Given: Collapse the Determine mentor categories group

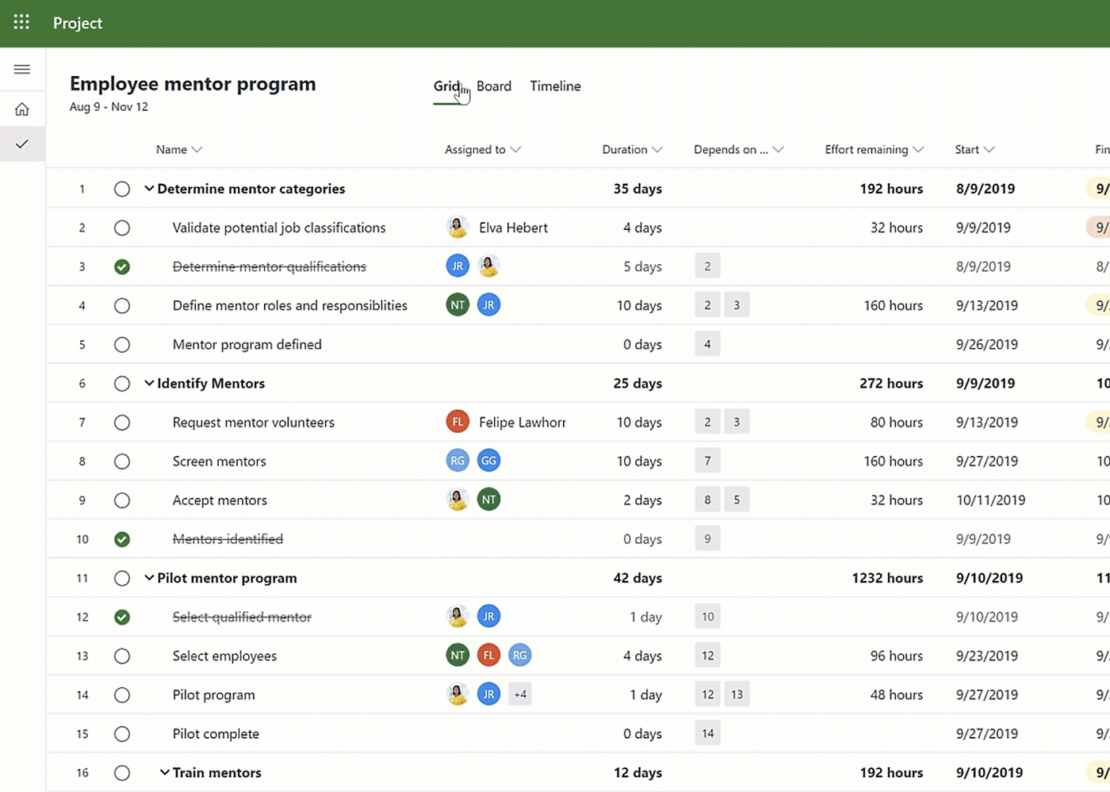Looking at the screenshot, I should pyautogui.click(x=147, y=188).
